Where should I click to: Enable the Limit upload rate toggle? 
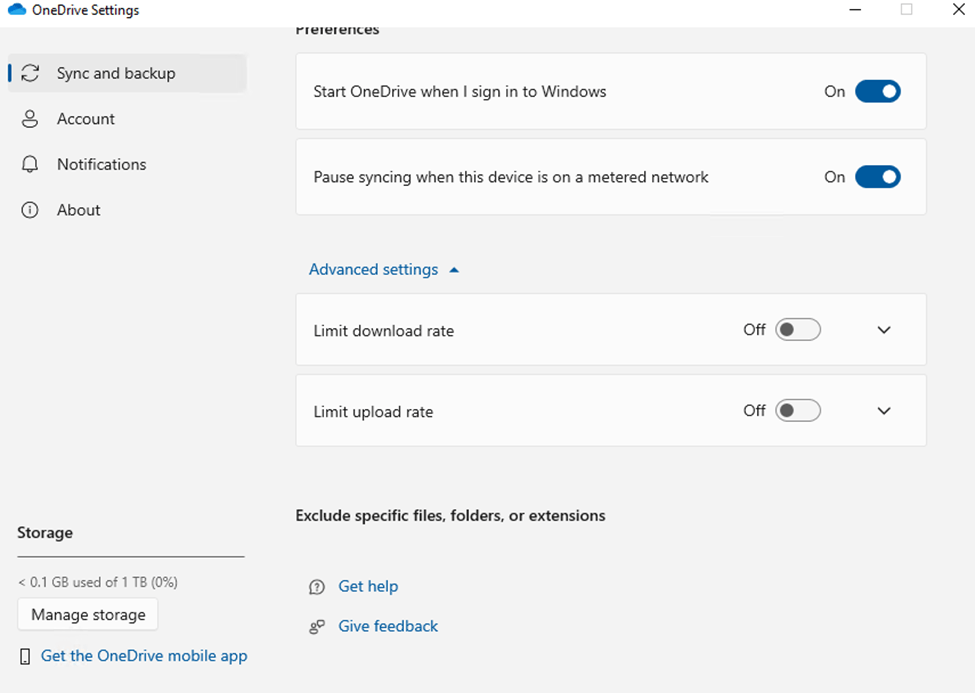pyautogui.click(x=798, y=411)
